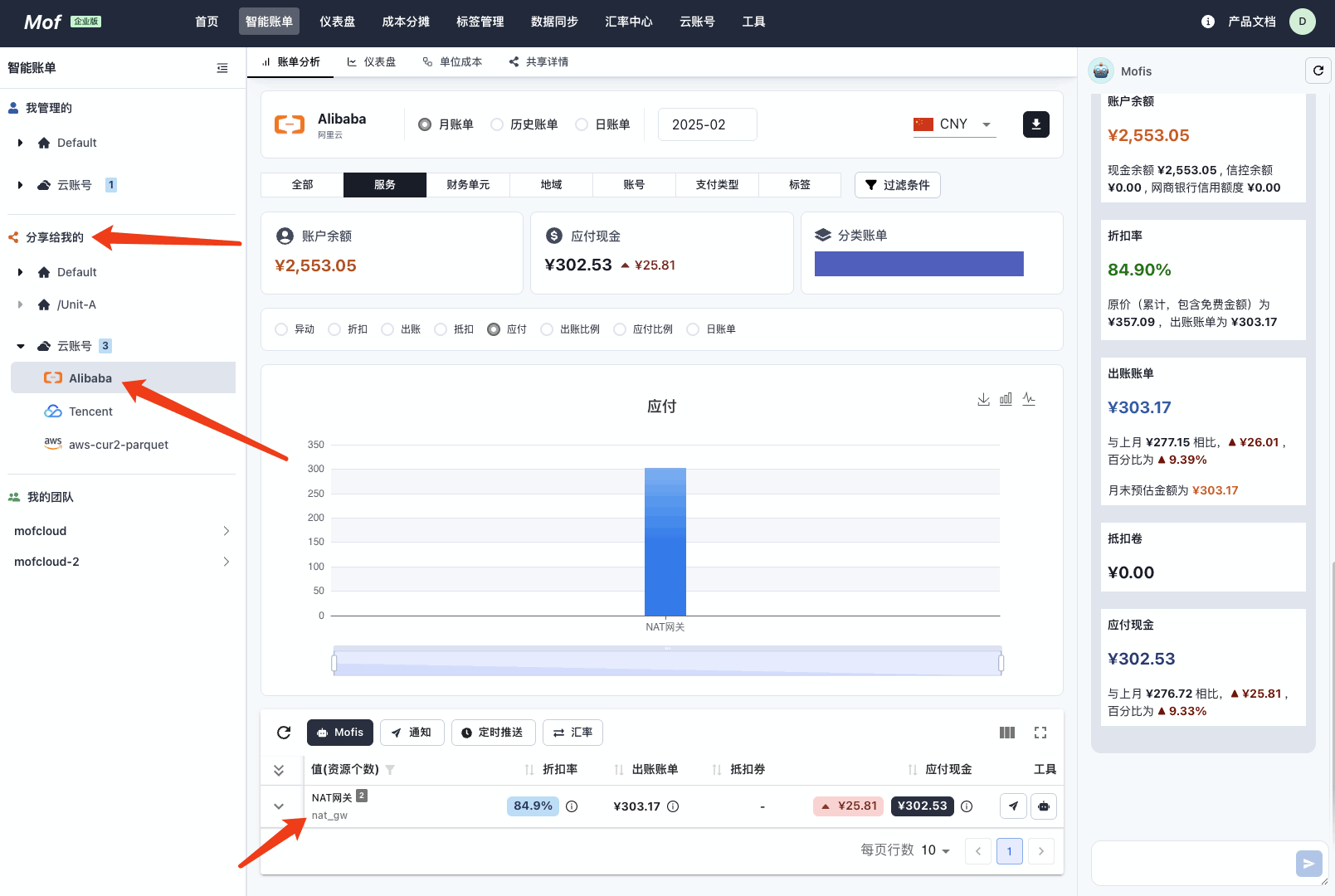1335x896 pixels.
Task: Click the table refresh icon
Action: [x=284, y=733]
